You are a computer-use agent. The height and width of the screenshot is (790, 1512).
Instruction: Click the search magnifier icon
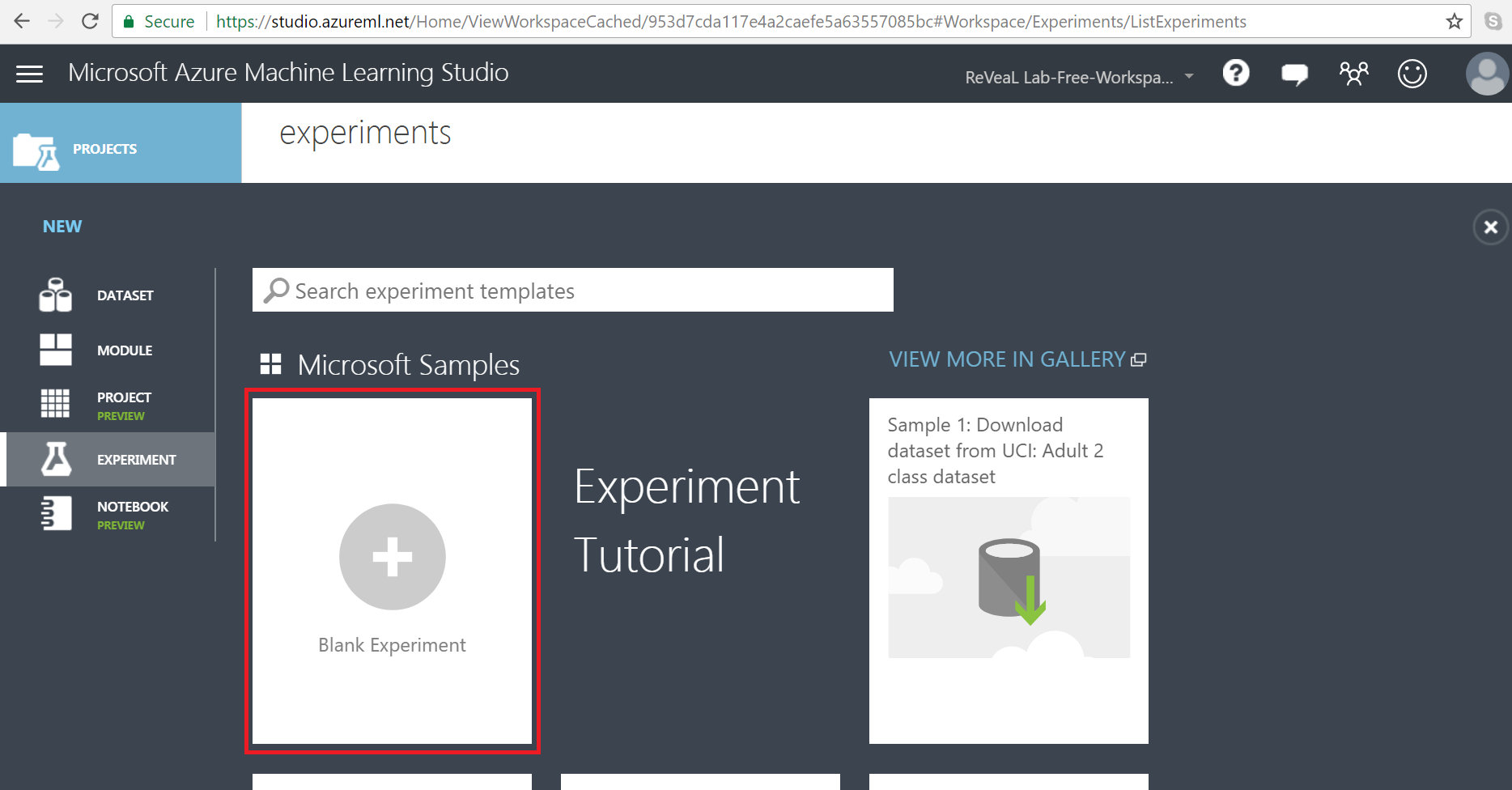click(x=276, y=290)
